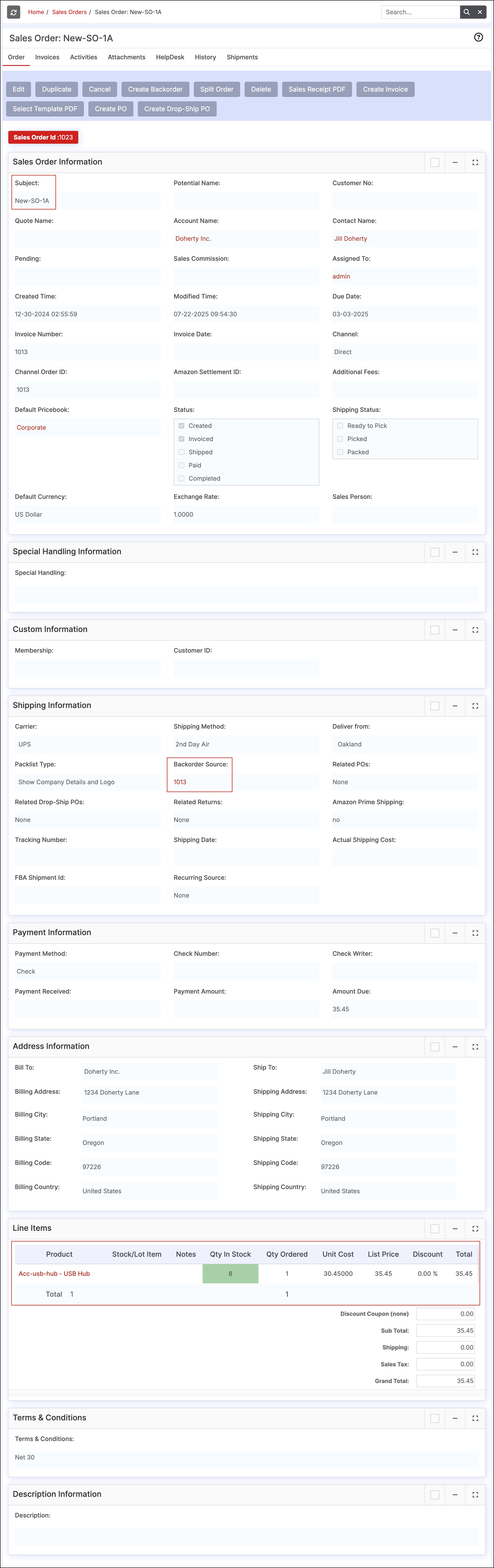Select the Order tab
This screenshot has height=1568, width=494.
pyautogui.click(x=16, y=57)
